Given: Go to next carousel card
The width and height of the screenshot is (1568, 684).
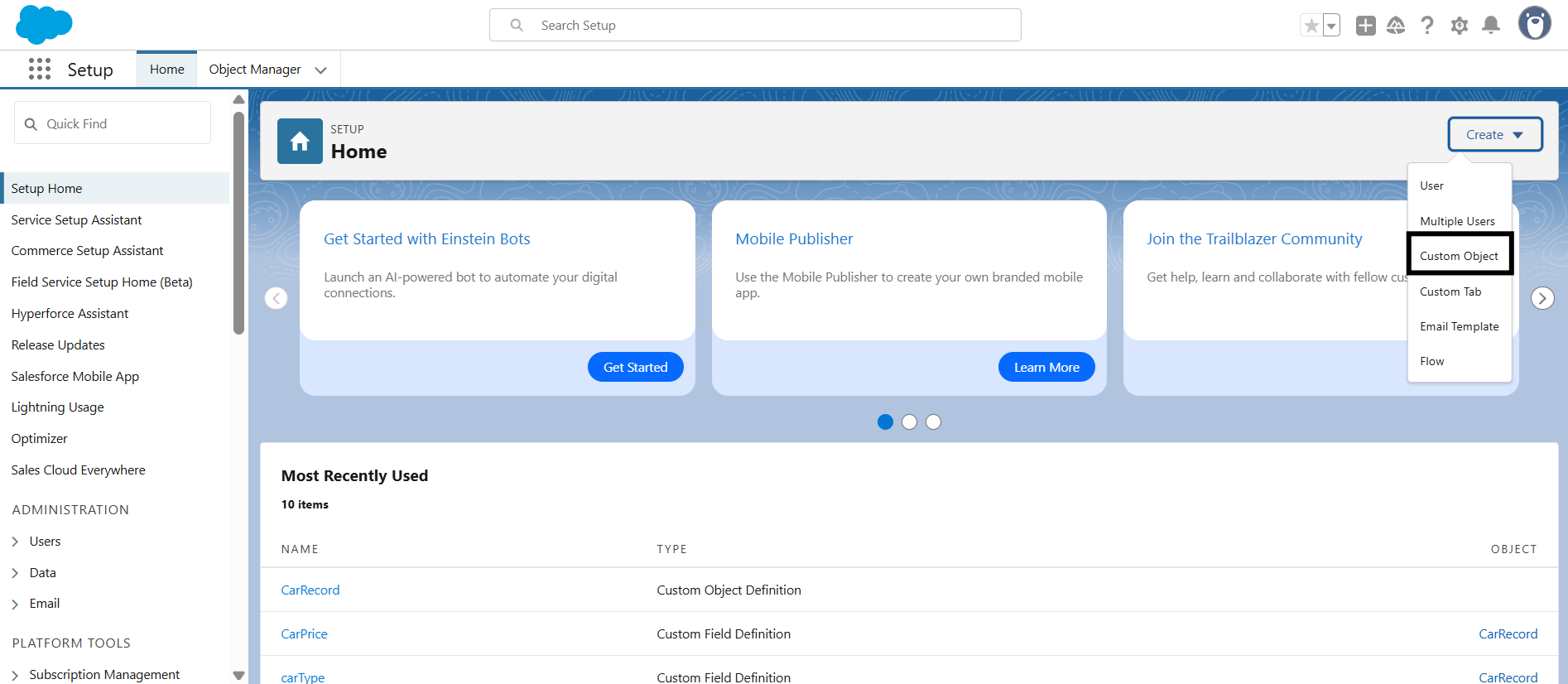Looking at the screenshot, I should [x=1542, y=298].
